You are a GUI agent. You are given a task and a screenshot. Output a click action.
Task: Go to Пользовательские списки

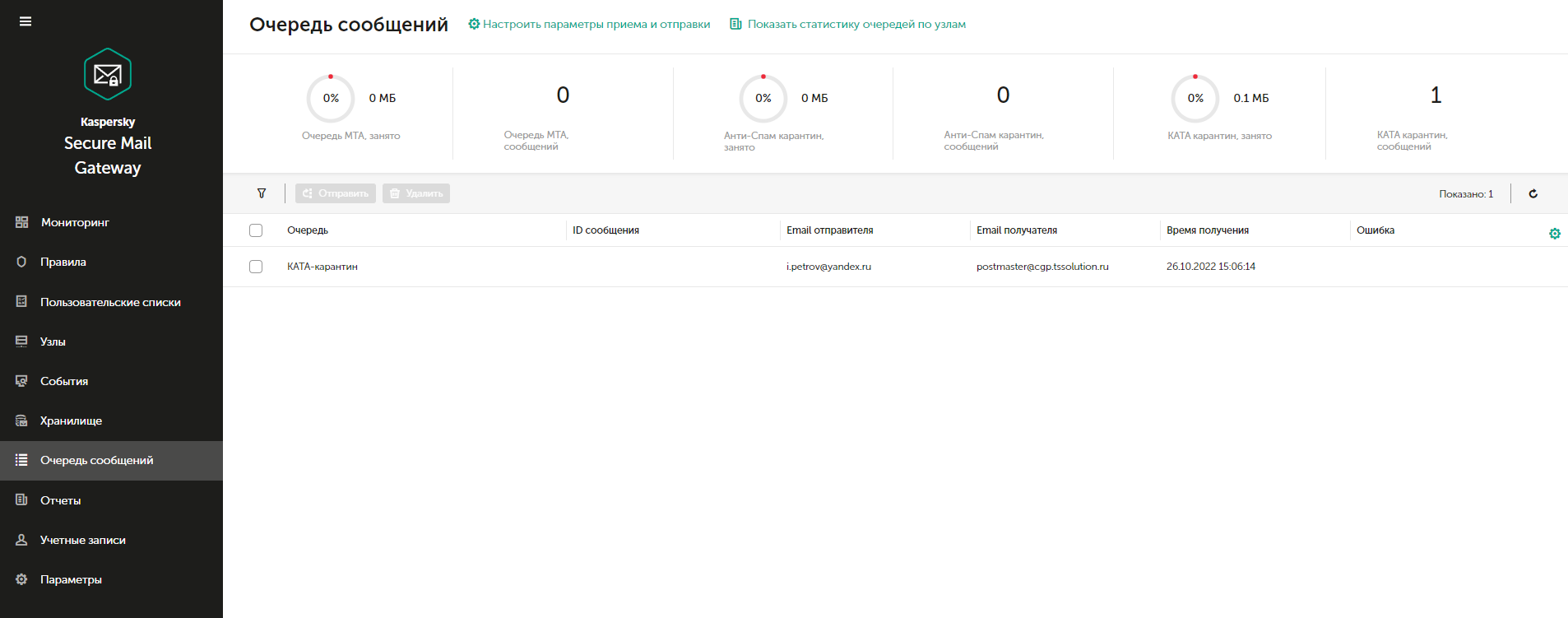point(111,302)
